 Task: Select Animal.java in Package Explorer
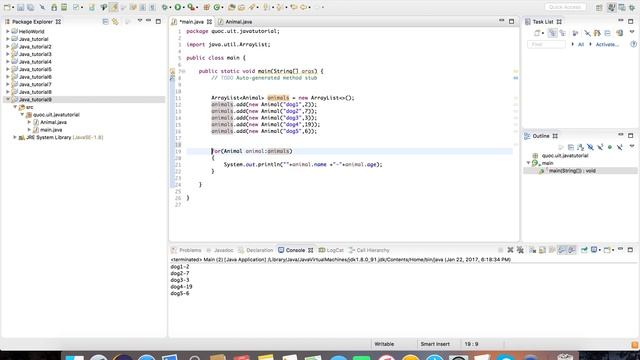tap(53, 122)
